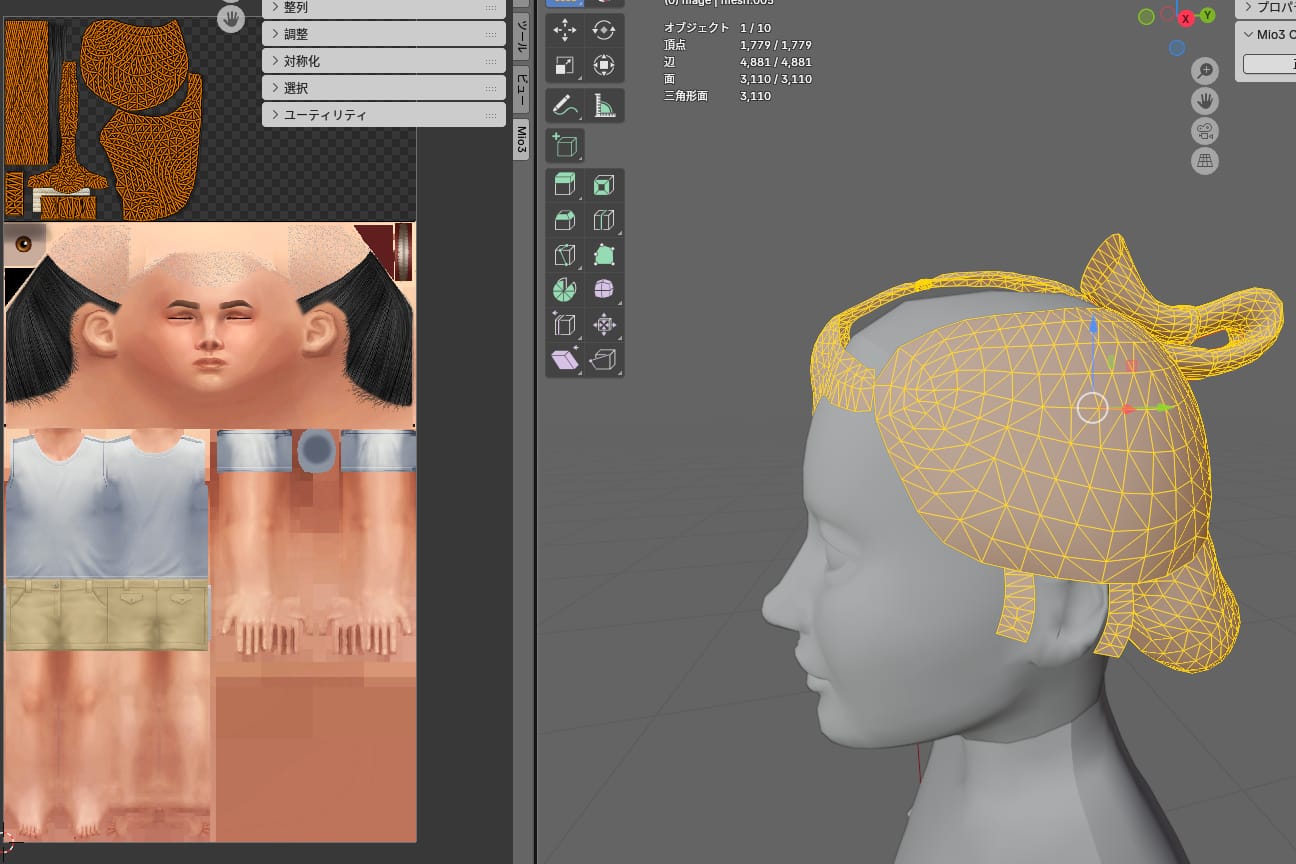Screen dimensions: 1296x864
Task: Expand the 対称化 panel
Action: click(x=384, y=61)
